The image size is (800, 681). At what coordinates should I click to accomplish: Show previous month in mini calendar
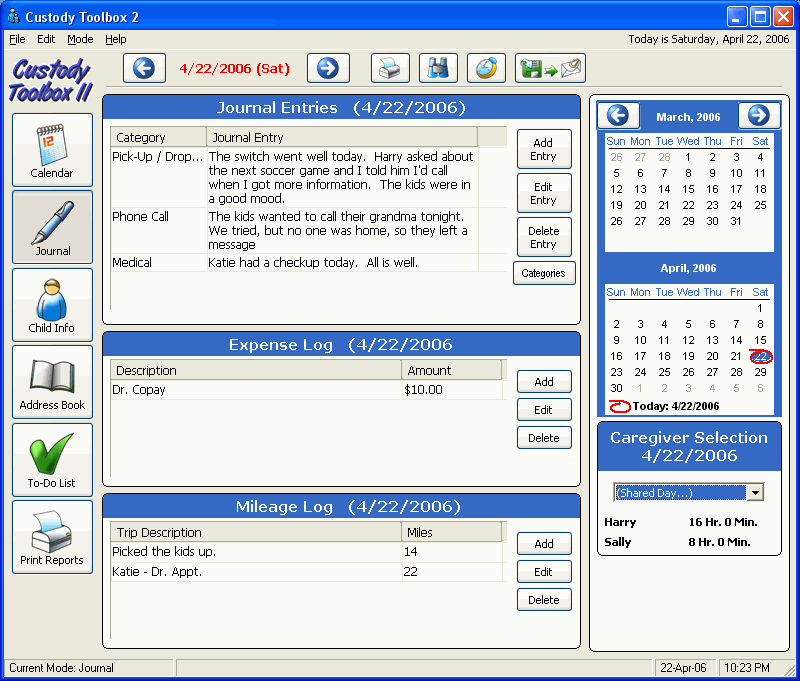(618, 116)
